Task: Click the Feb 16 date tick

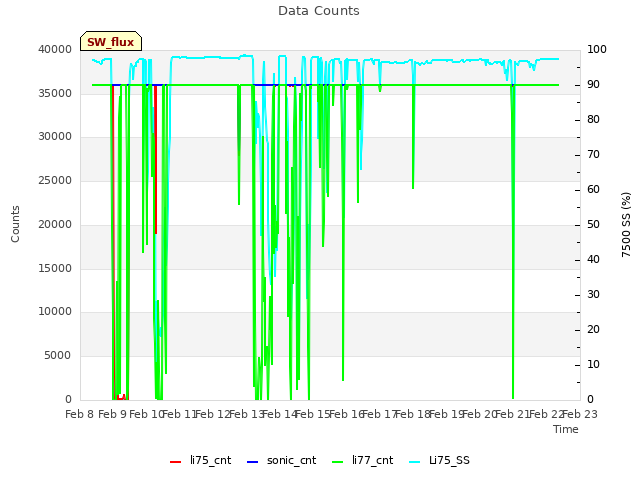Action: pos(347,415)
